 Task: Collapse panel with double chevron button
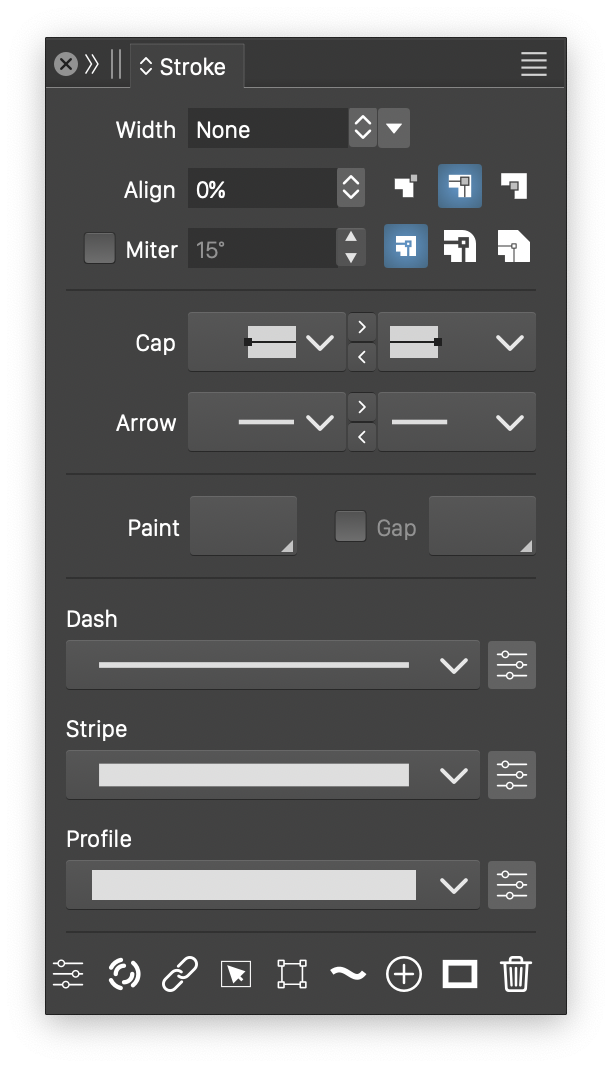(92, 65)
